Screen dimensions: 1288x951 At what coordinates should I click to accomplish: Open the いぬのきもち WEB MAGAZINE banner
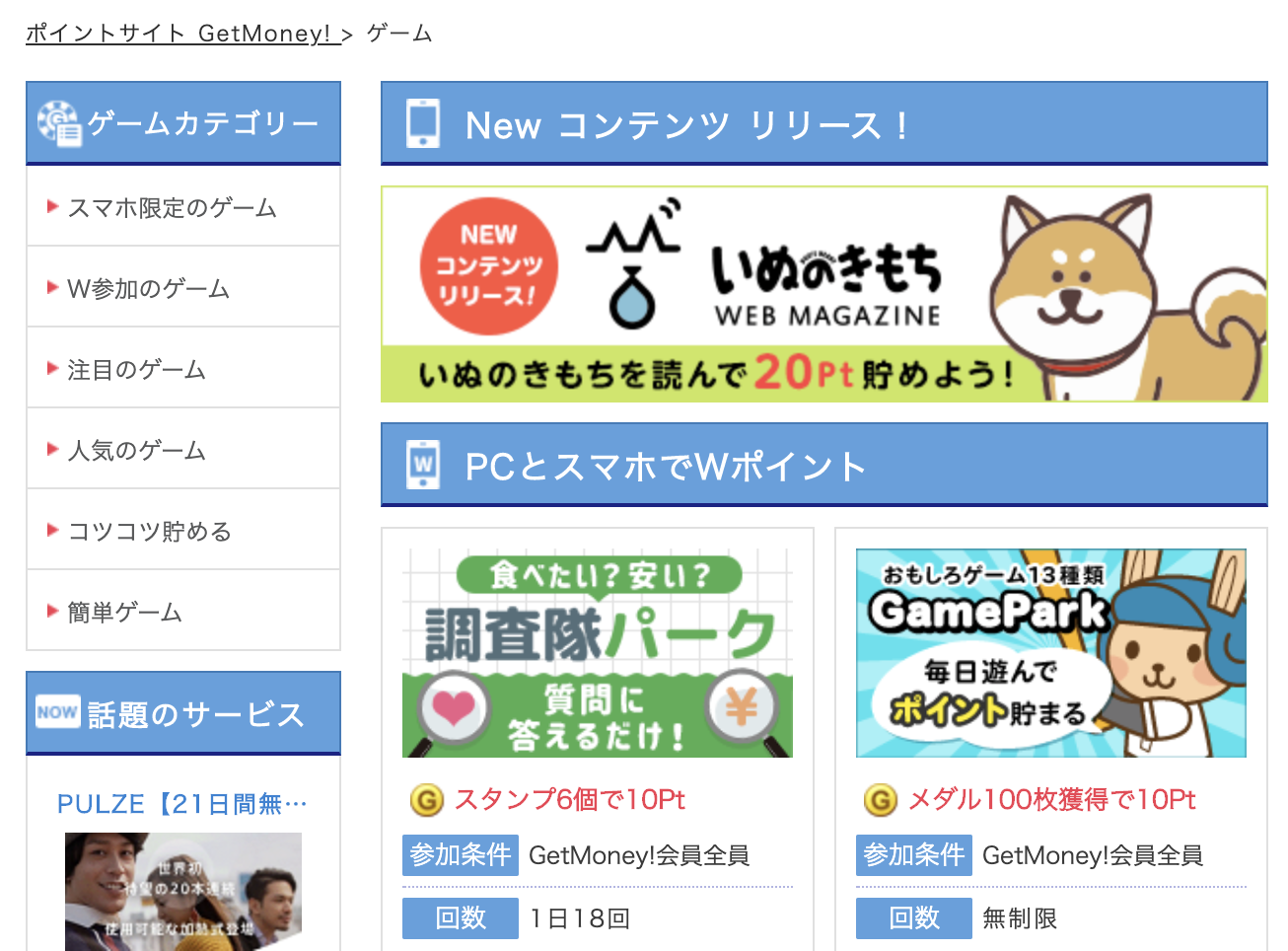(824, 294)
